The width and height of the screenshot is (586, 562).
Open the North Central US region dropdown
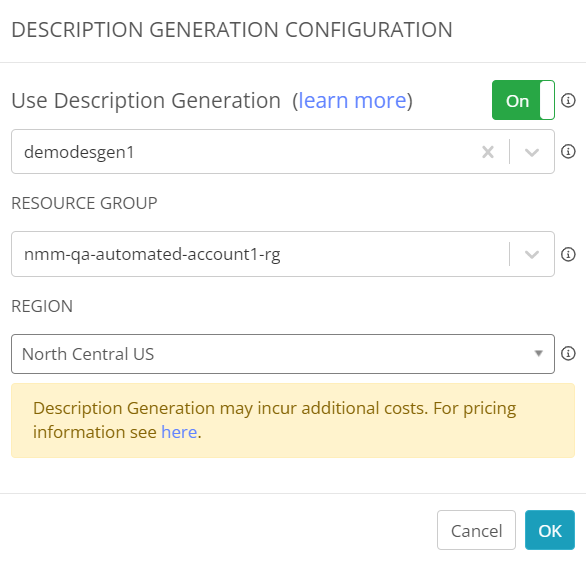tap(283, 354)
